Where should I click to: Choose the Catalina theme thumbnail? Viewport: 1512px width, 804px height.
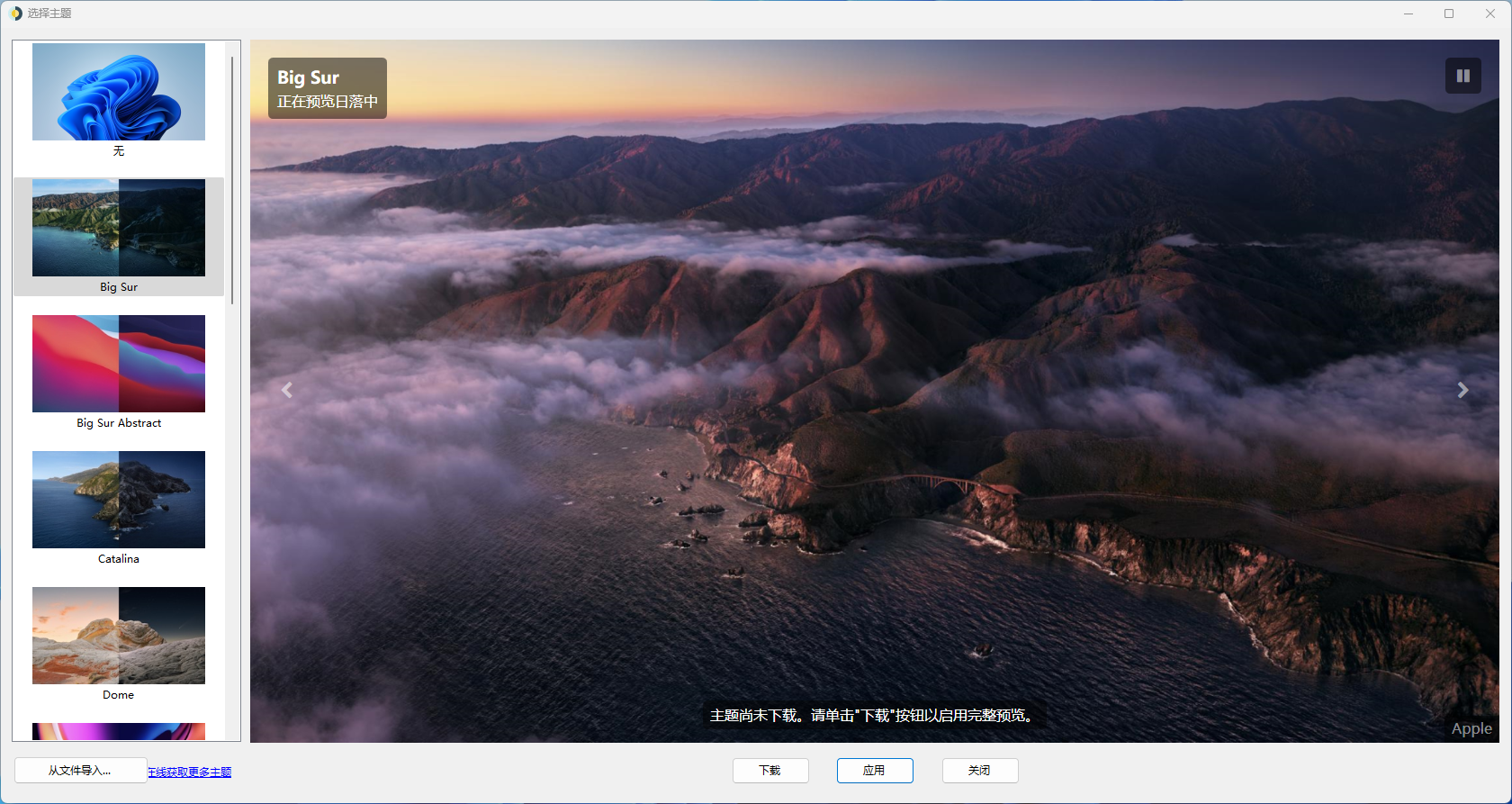119,500
